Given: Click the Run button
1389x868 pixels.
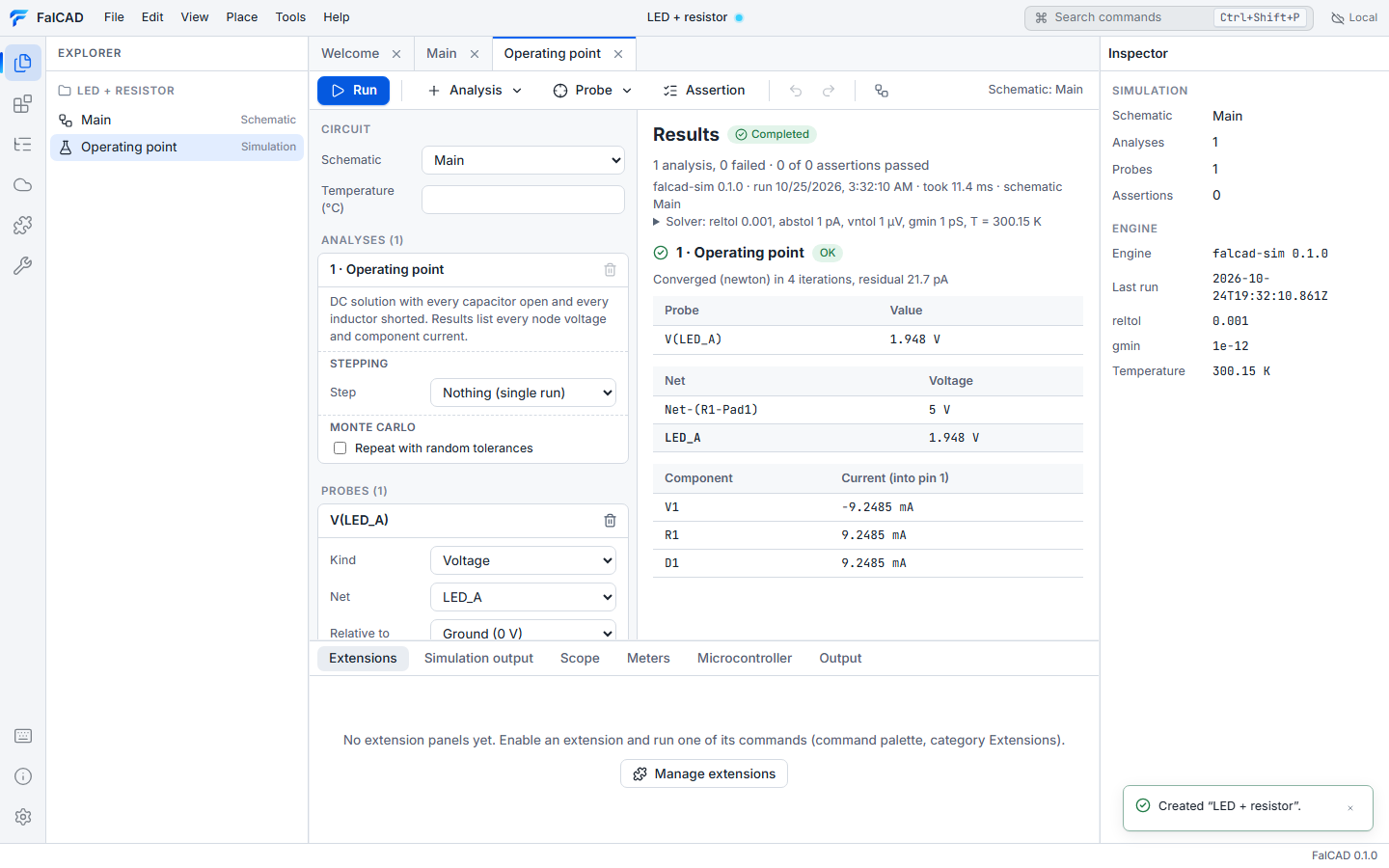Looking at the screenshot, I should (x=353, y=91).
